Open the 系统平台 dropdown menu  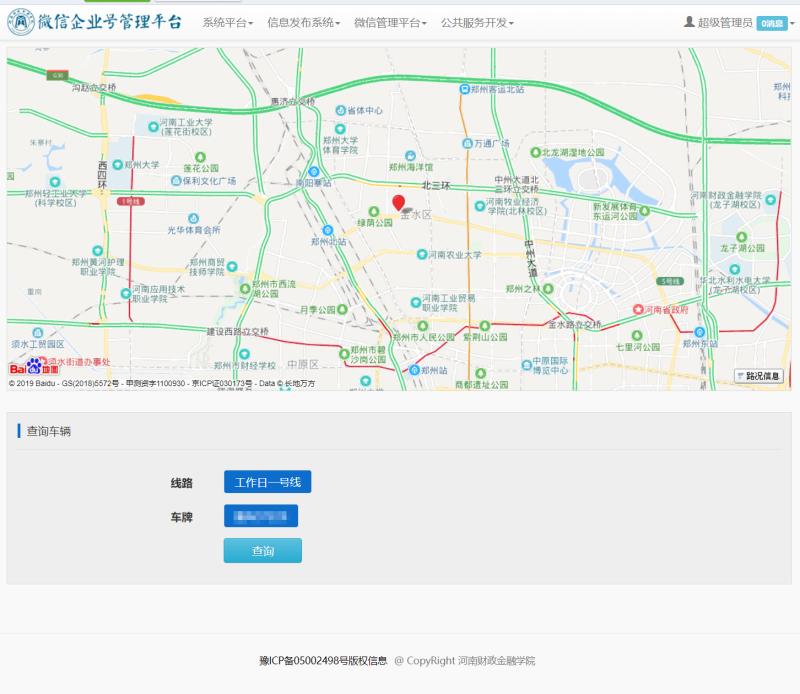[x=228, y=22]
